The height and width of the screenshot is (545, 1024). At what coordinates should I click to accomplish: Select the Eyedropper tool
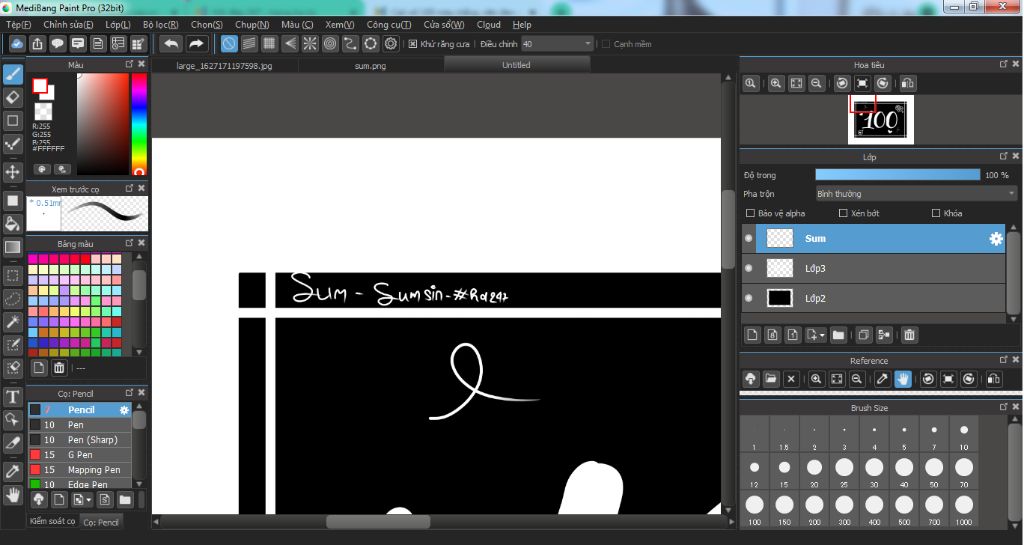[x=12, y=471]
